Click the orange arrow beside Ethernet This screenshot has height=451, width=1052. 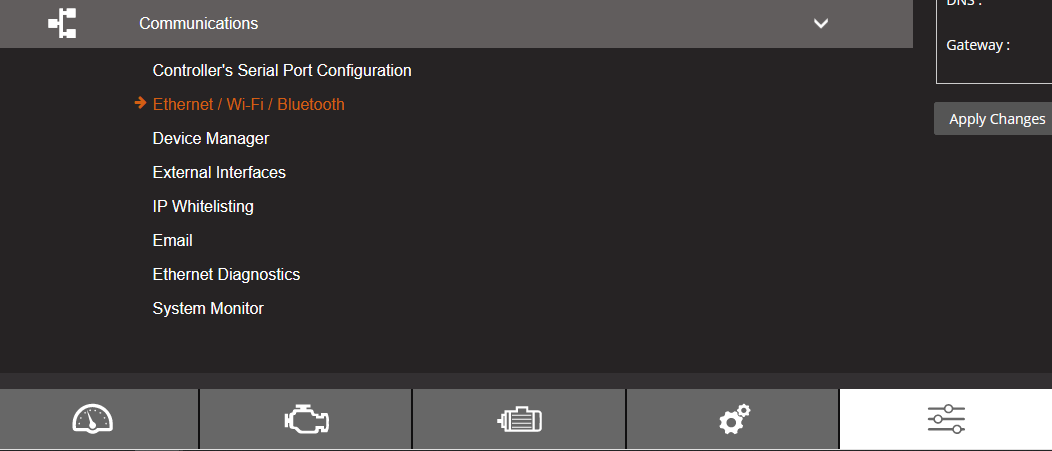point(140,103)
